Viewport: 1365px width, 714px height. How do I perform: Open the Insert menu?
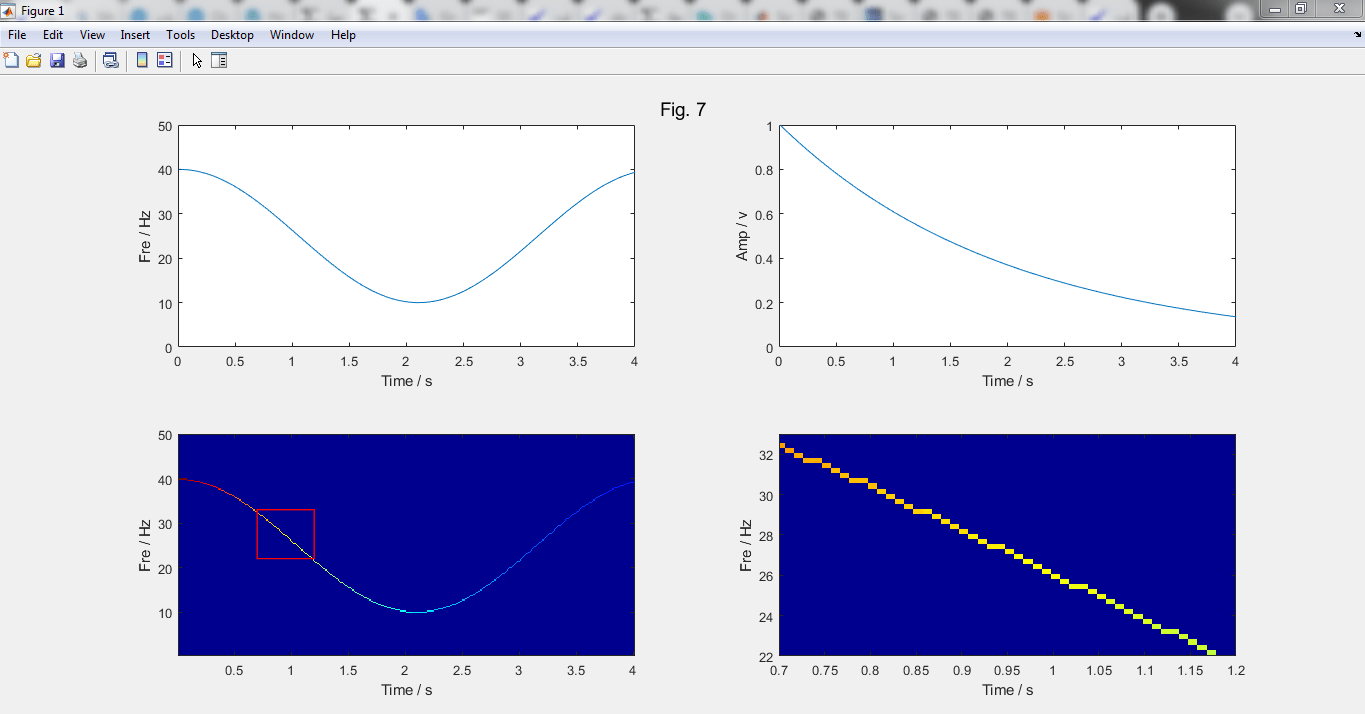coord(135,35)
